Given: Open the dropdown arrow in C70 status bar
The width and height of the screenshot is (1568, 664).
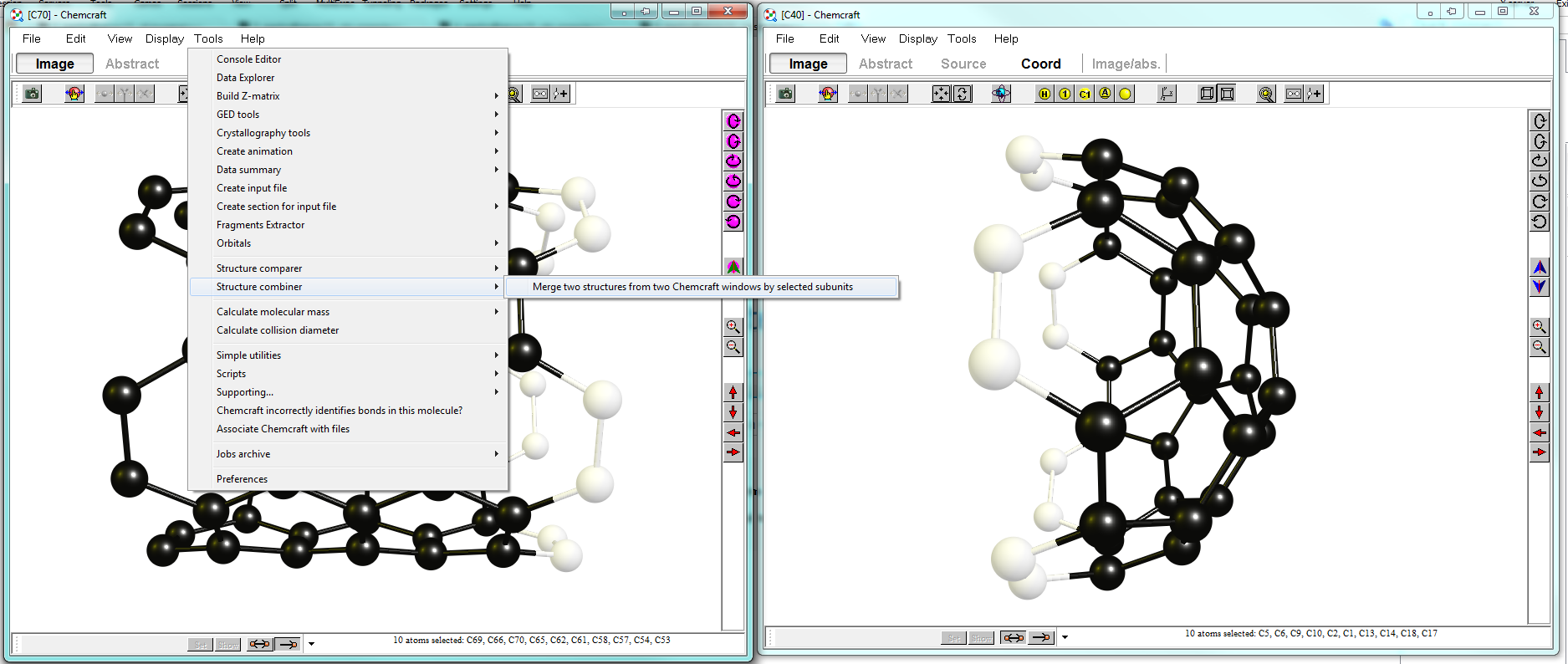Looking at the screenshot, I should tap(311, 644).
